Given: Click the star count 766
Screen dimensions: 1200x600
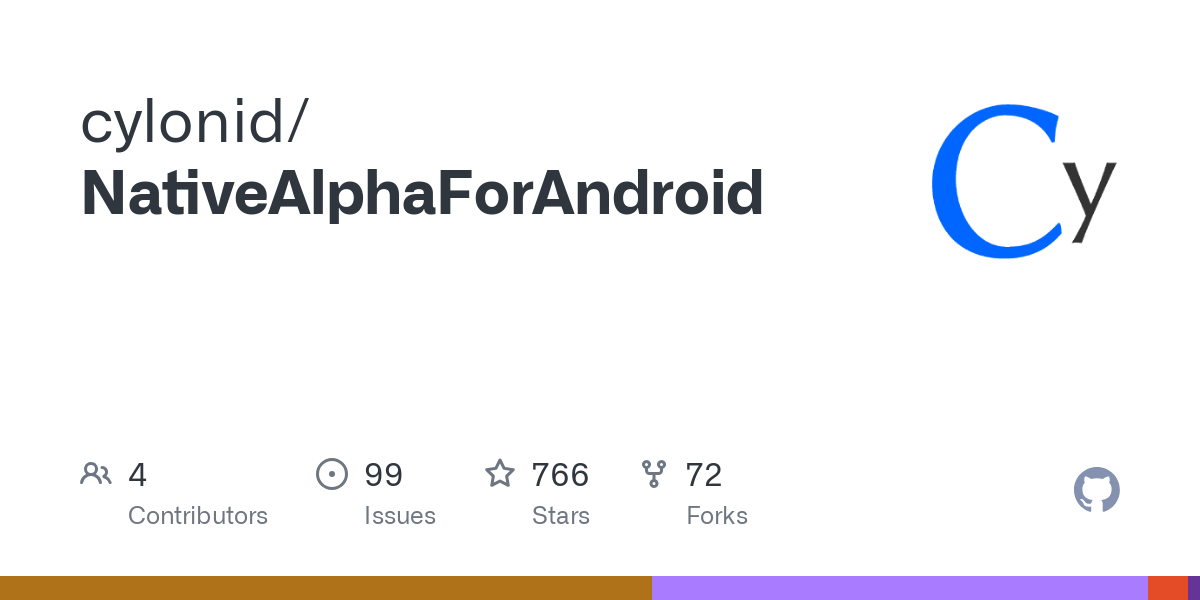Looking at the screenshot, I should (561, 475).
